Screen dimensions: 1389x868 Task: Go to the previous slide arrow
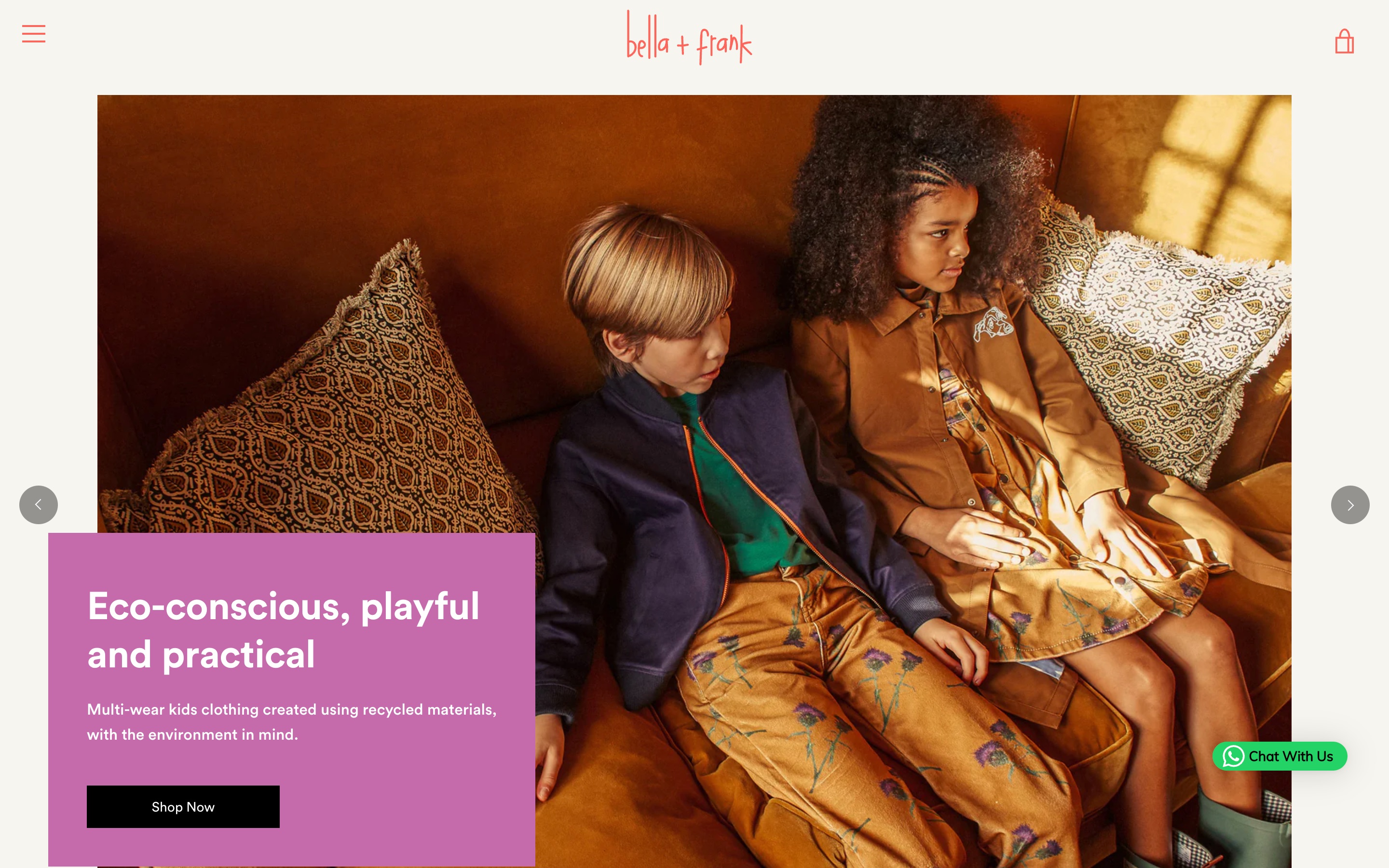coord(39,504)
